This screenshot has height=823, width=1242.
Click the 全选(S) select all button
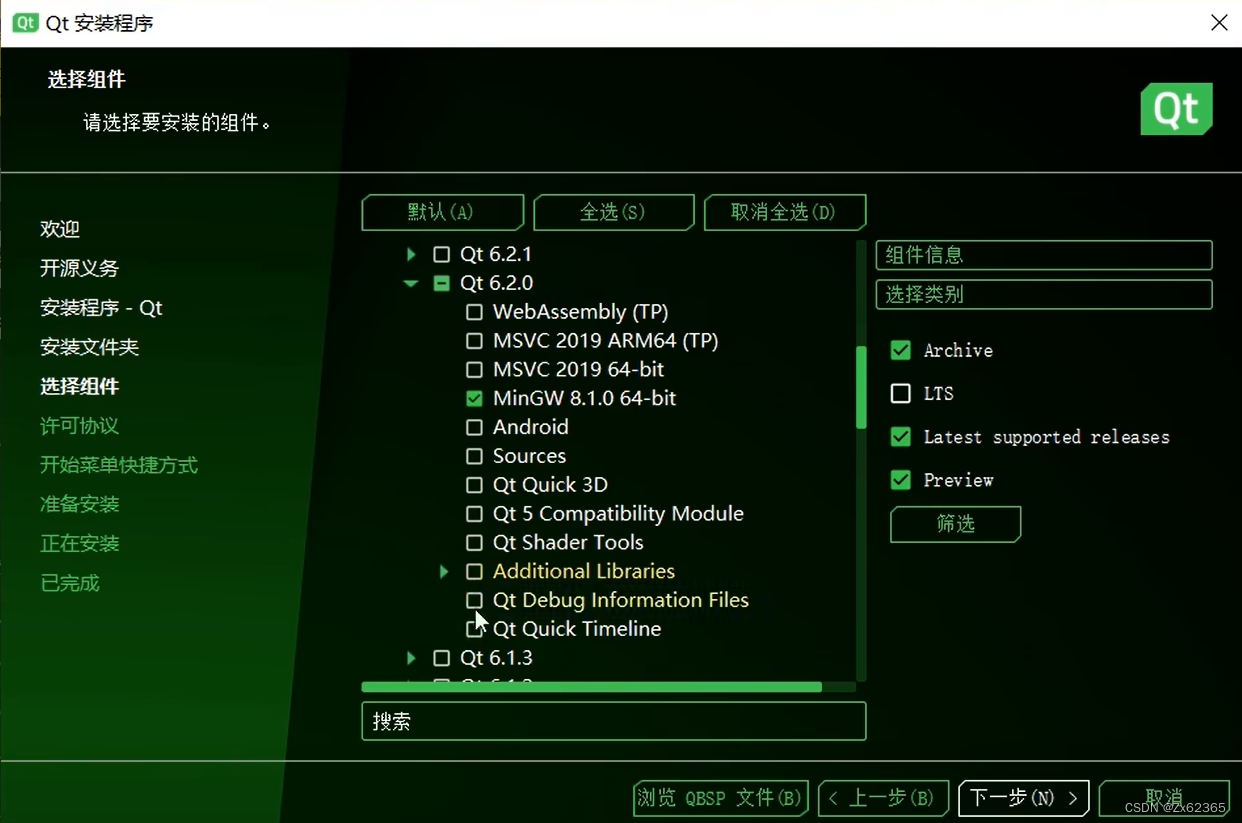(x=613, y=212)
